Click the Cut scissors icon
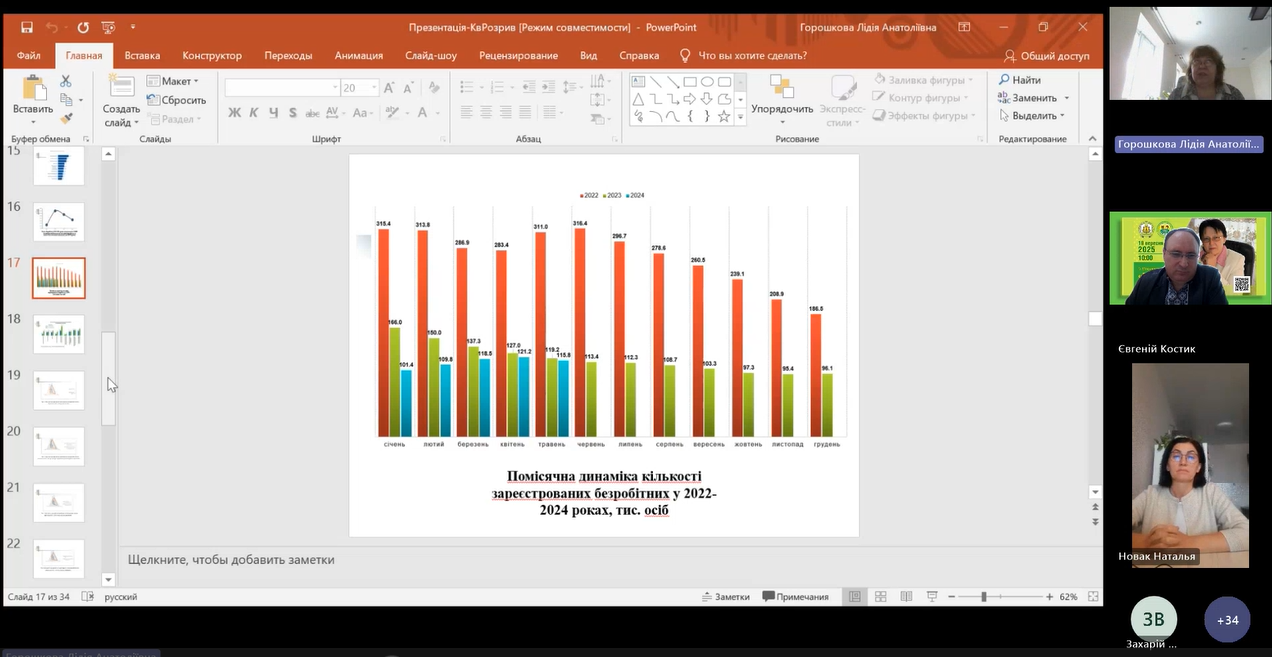This screenshot has width=1272, height=657. (66, 81)
